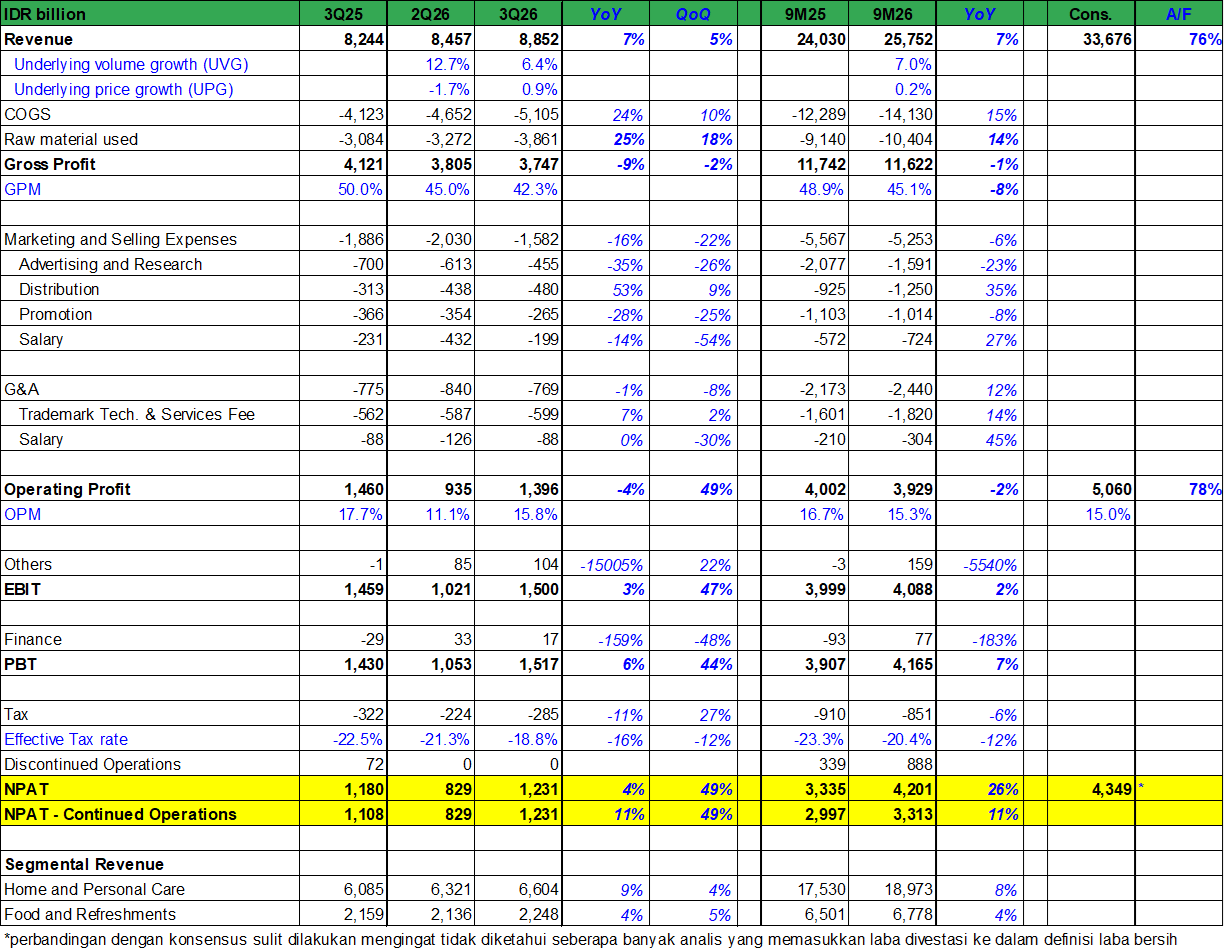
Task: Click the 2Q26 column header
Action: pos(430,14)
